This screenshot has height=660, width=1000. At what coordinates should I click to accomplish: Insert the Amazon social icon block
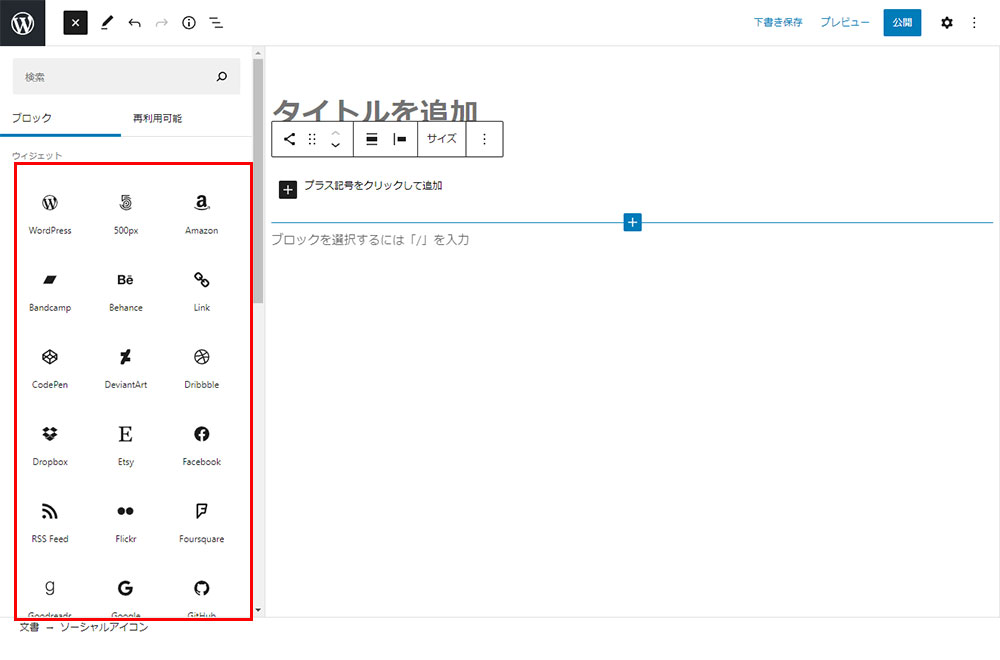pyautogui.click(x=201, y=212)
